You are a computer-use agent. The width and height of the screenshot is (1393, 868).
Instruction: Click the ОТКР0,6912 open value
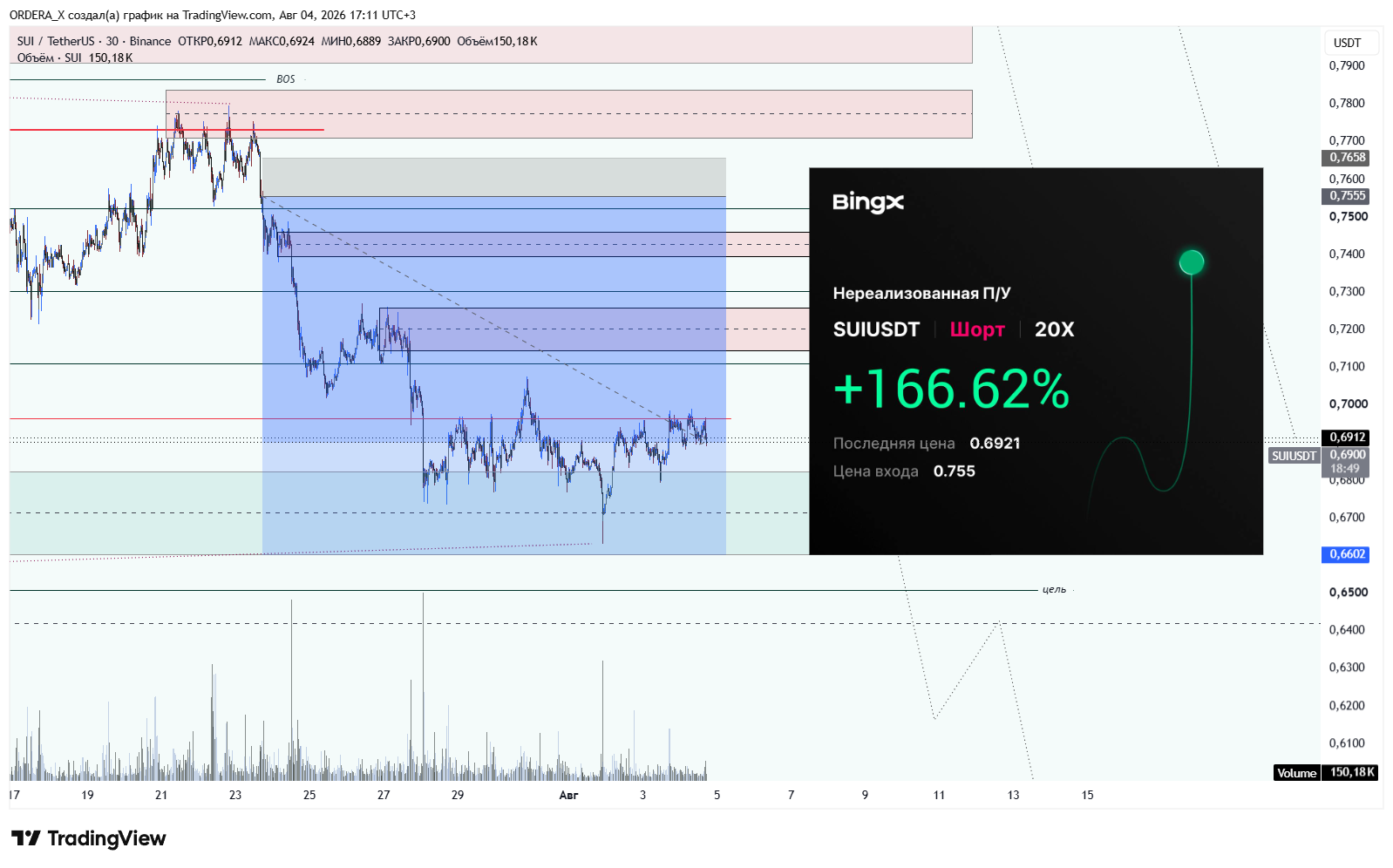(x=210, y=41)
